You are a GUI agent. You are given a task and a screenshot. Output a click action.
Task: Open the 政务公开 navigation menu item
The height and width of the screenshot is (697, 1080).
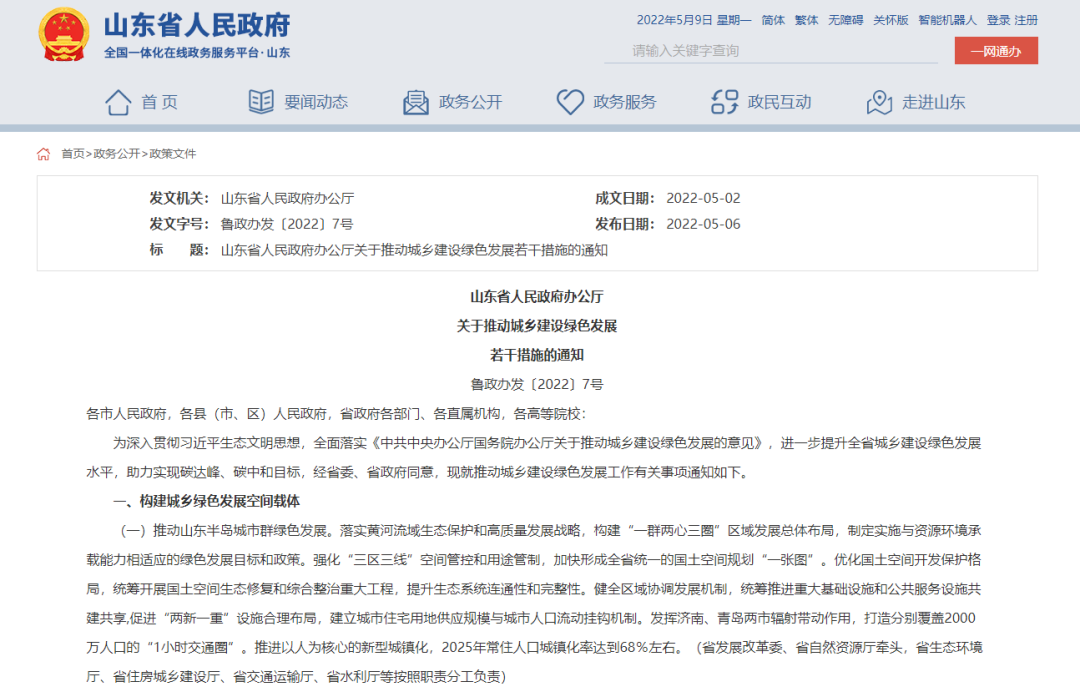(470, 102)
